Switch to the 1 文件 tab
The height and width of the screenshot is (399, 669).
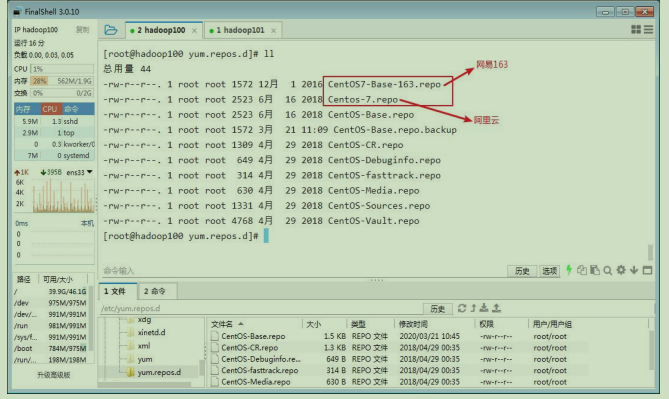pos(118,291)
